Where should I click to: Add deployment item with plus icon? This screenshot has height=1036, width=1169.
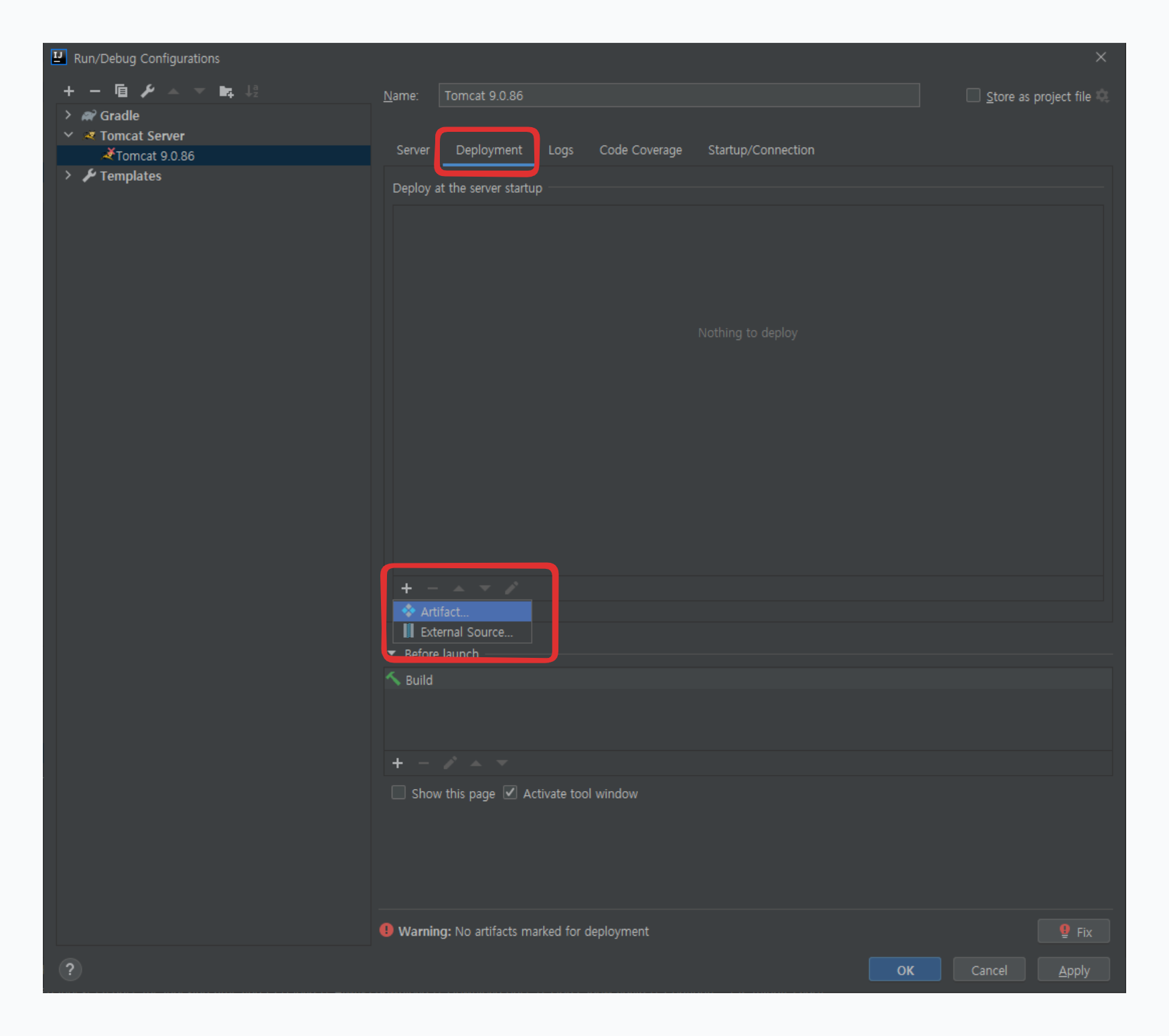click(x=406, y=588)
